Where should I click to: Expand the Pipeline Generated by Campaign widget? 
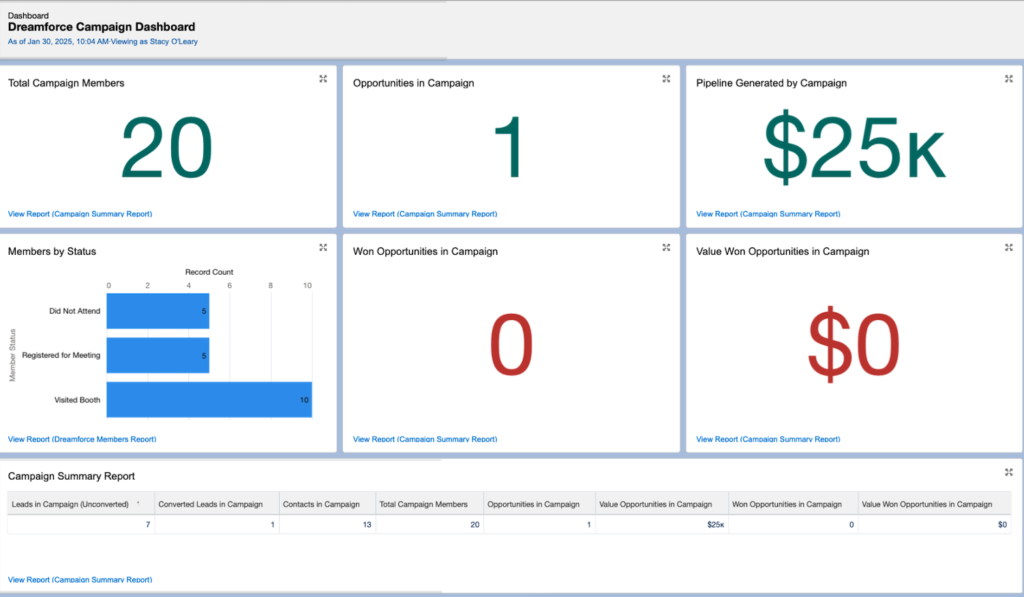click(x=1008, y=79)
